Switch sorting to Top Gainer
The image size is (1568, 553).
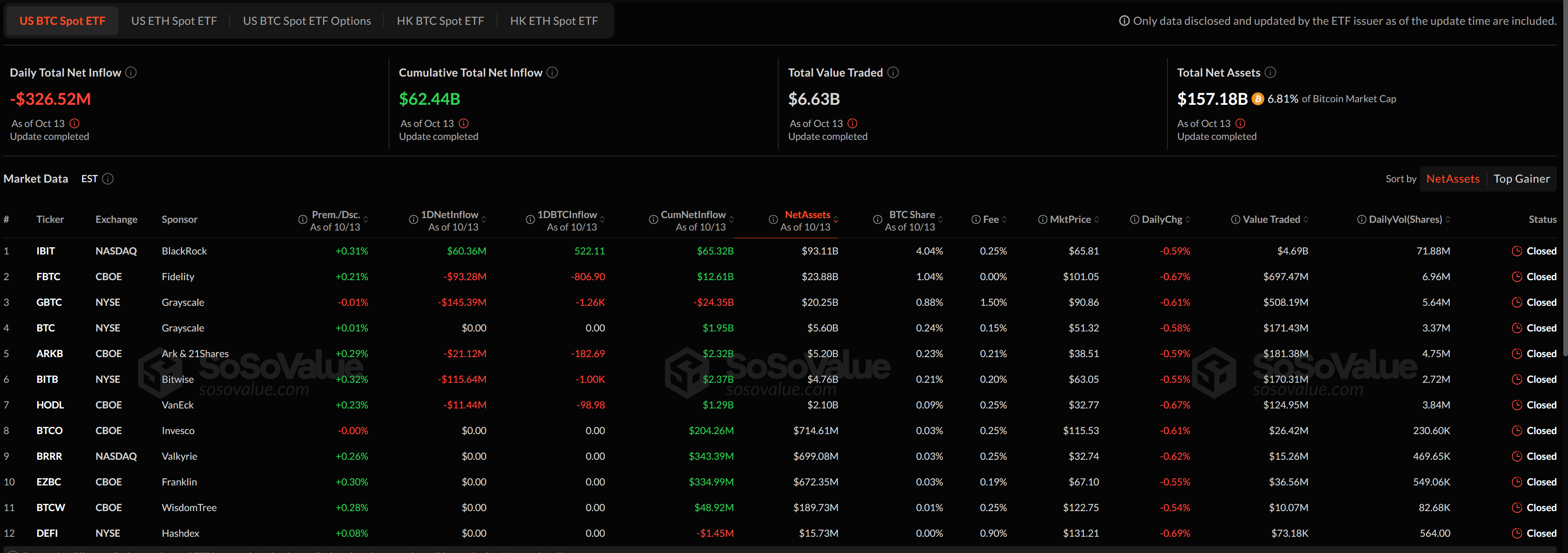[x=1522, y=178]
